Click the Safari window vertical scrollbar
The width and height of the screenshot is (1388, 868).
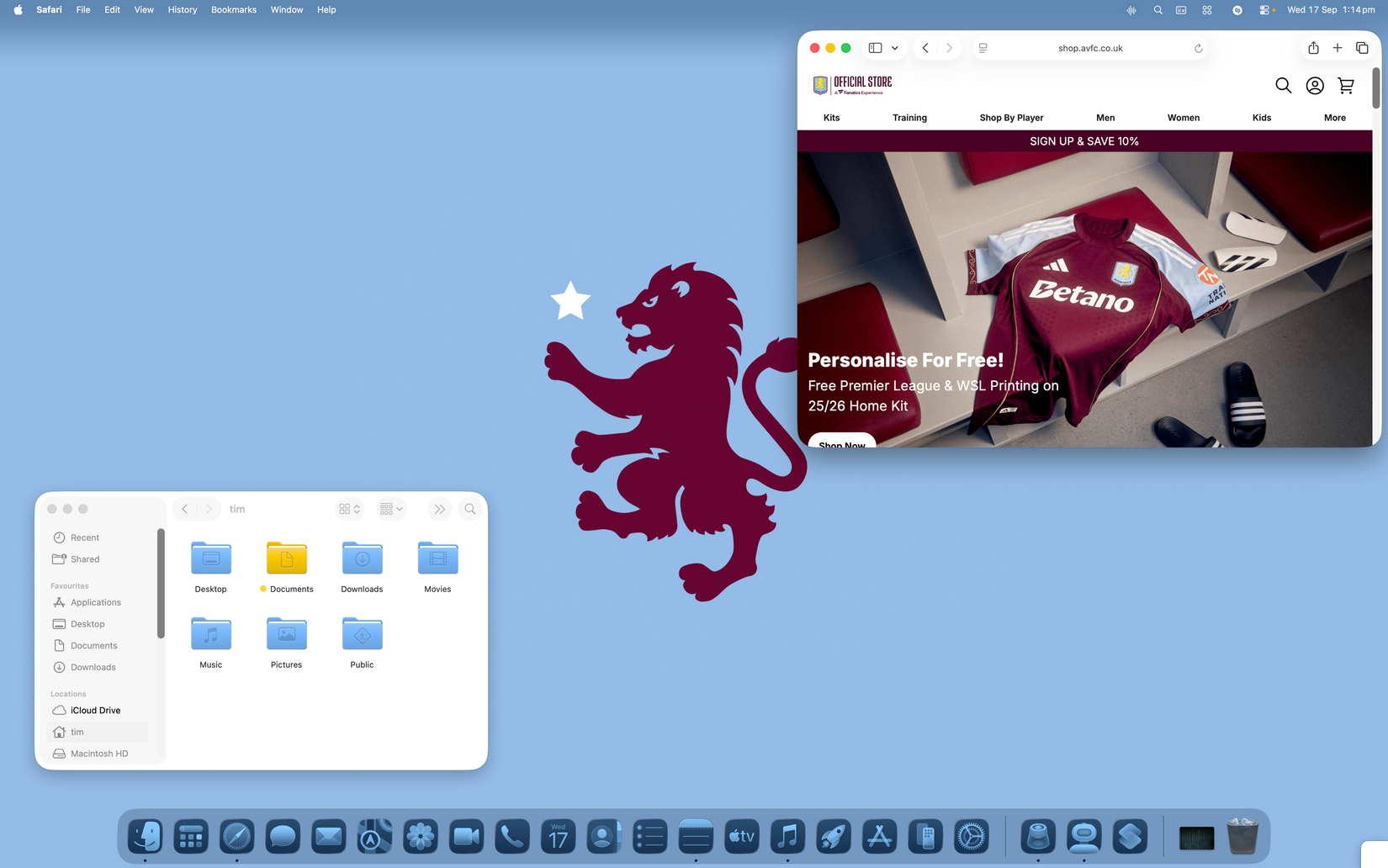click(x=1376, y=87)
